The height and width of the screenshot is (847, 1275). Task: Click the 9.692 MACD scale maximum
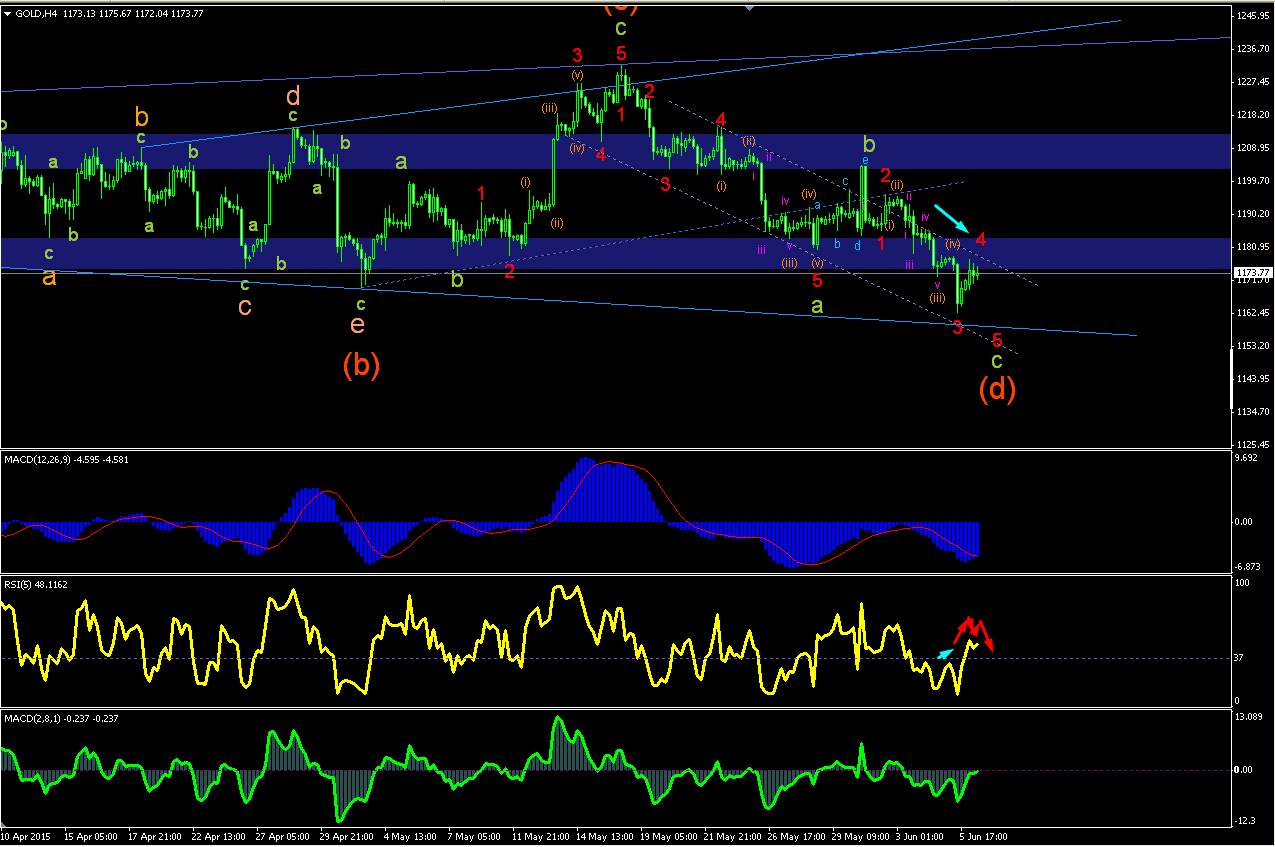tap(1247, 458)
